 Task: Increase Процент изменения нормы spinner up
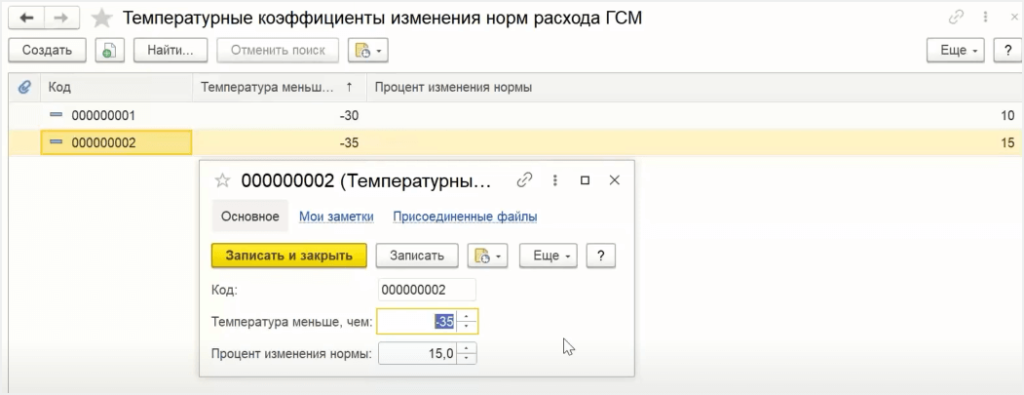click(466, 349)
